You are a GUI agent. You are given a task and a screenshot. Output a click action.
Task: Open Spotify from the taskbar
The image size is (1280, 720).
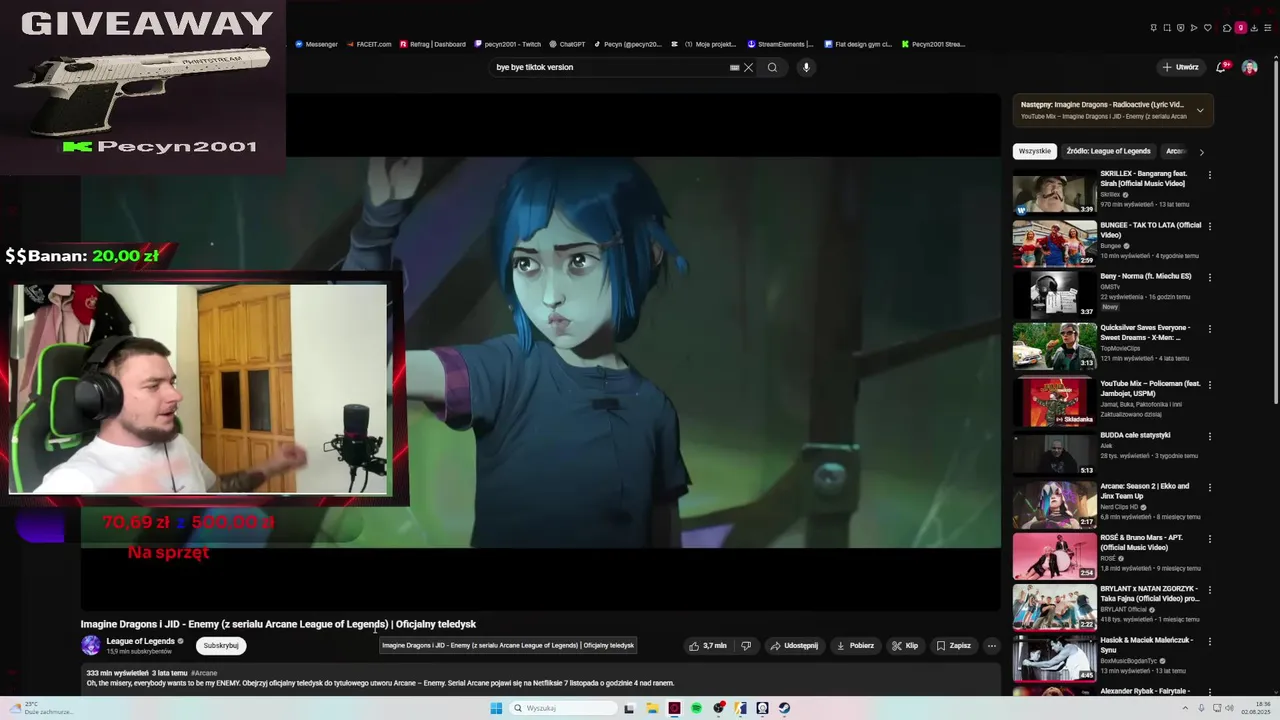696,708
